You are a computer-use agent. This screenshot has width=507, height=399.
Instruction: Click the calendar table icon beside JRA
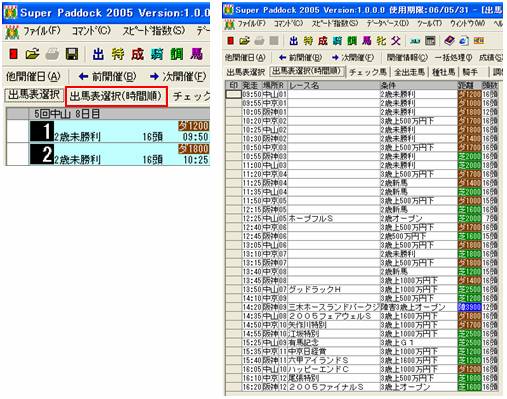[430, 41]
